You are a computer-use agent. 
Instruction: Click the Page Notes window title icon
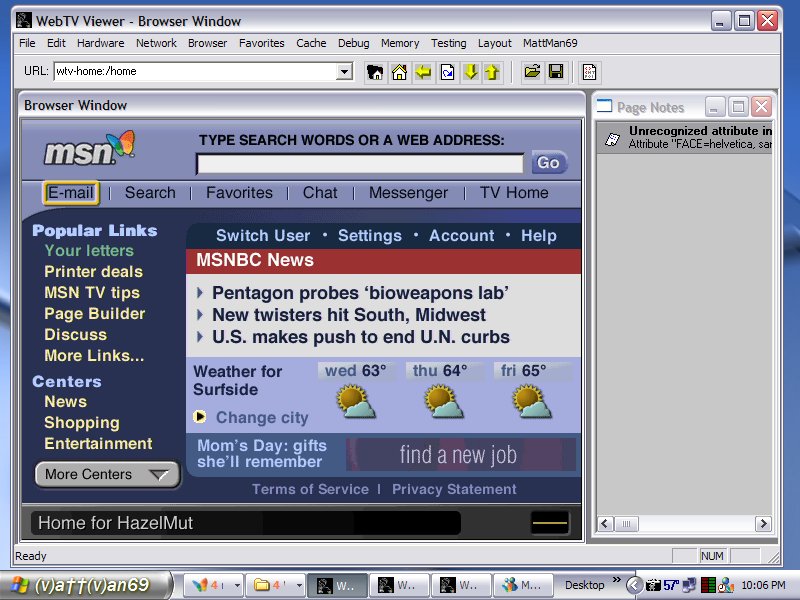click(x=604, y=106)
